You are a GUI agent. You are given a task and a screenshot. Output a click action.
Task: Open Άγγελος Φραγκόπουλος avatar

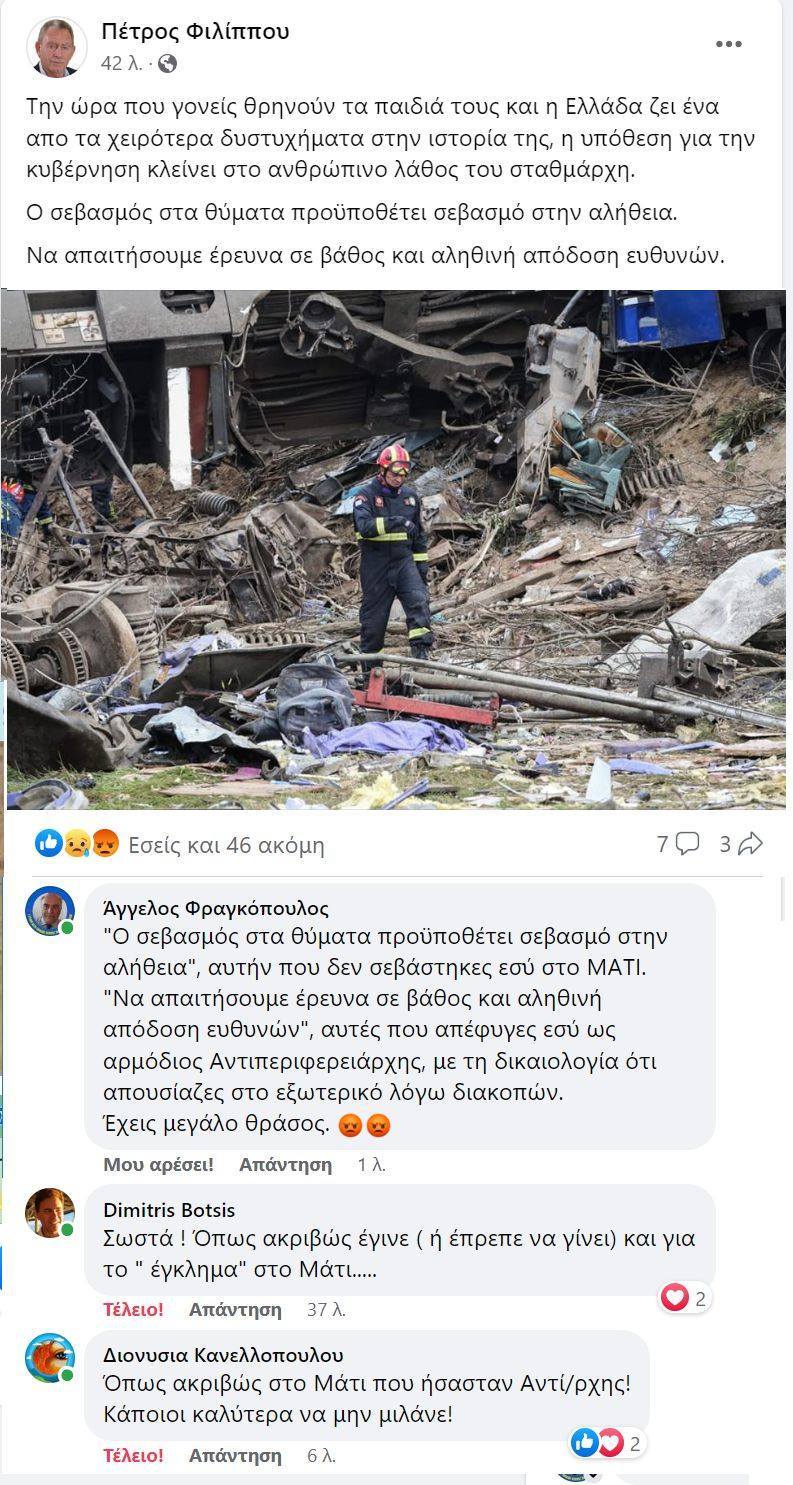tap(50, 911)
